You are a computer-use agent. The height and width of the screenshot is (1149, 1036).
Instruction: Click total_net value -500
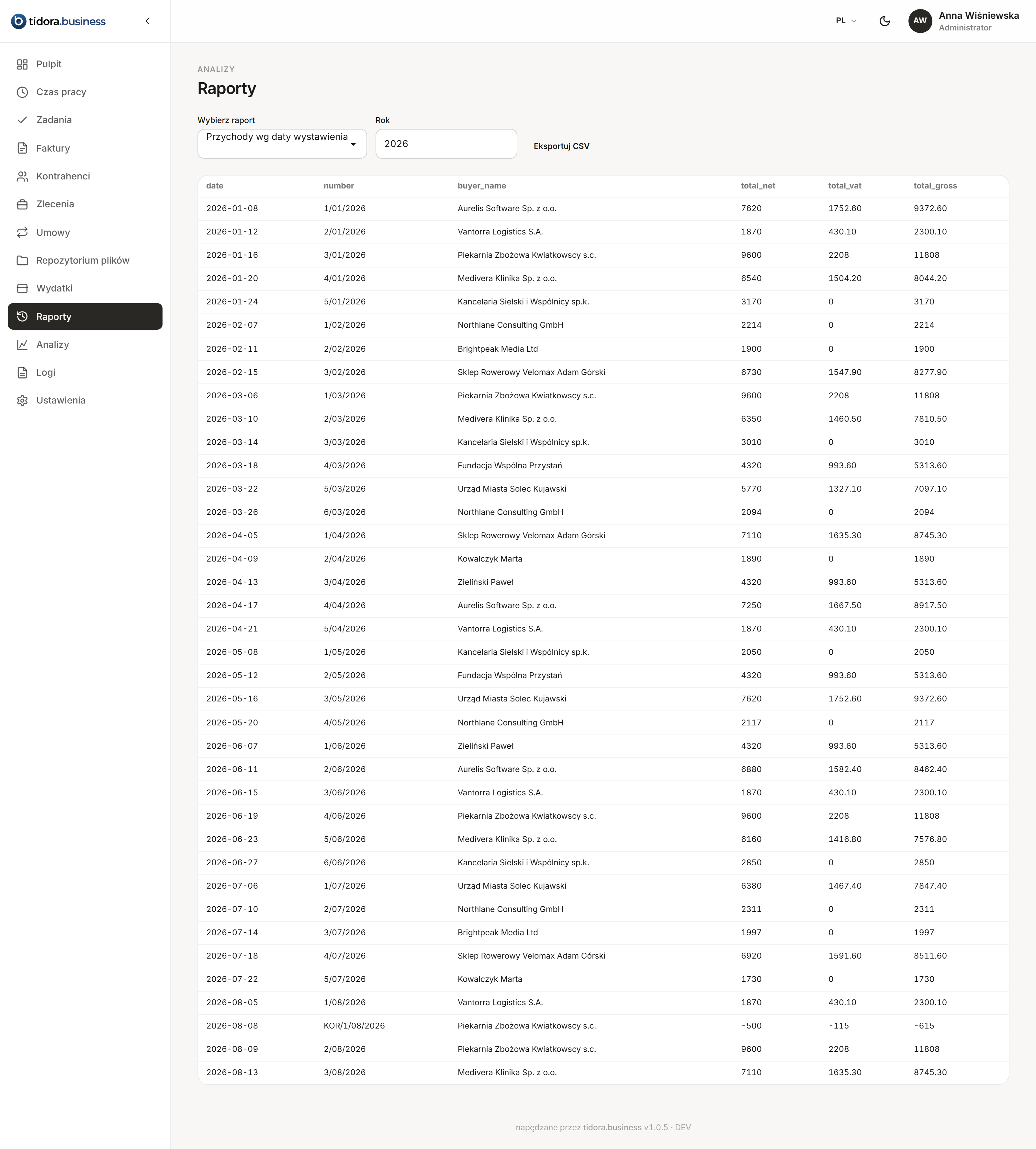(751, 1026)
